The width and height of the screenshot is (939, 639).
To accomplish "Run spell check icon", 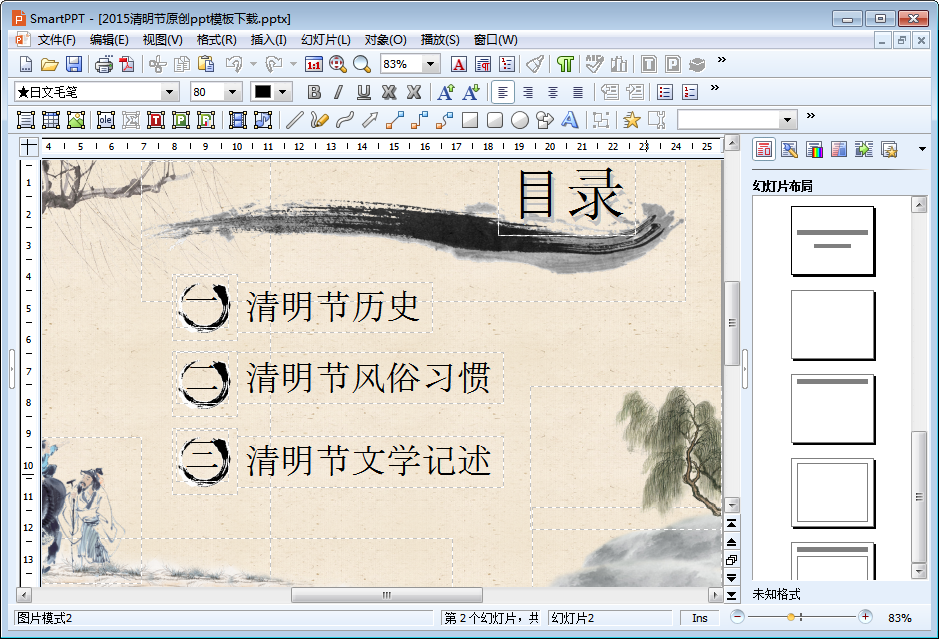I will coord(594,64).
